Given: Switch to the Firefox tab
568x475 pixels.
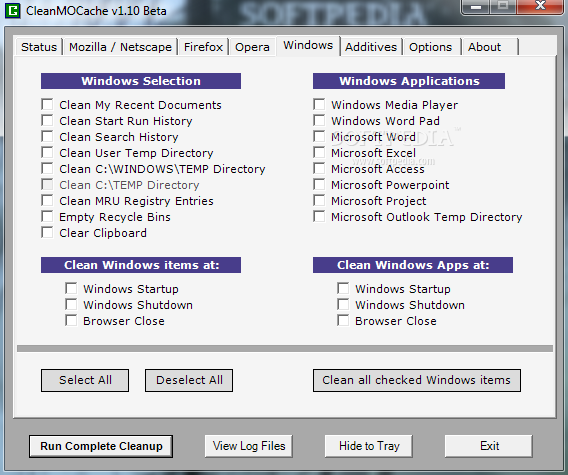Looking at the screenshot, I should click(203, 47).
